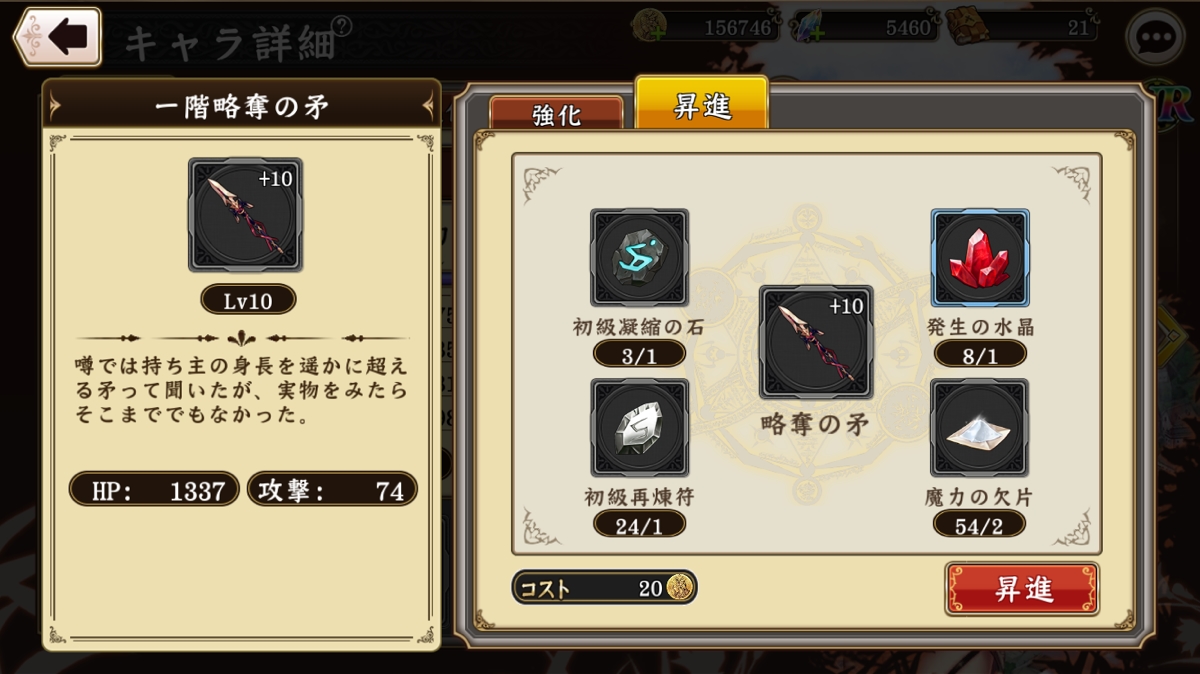Tap the コスト 20 cost bar

[x=604, y=587]
